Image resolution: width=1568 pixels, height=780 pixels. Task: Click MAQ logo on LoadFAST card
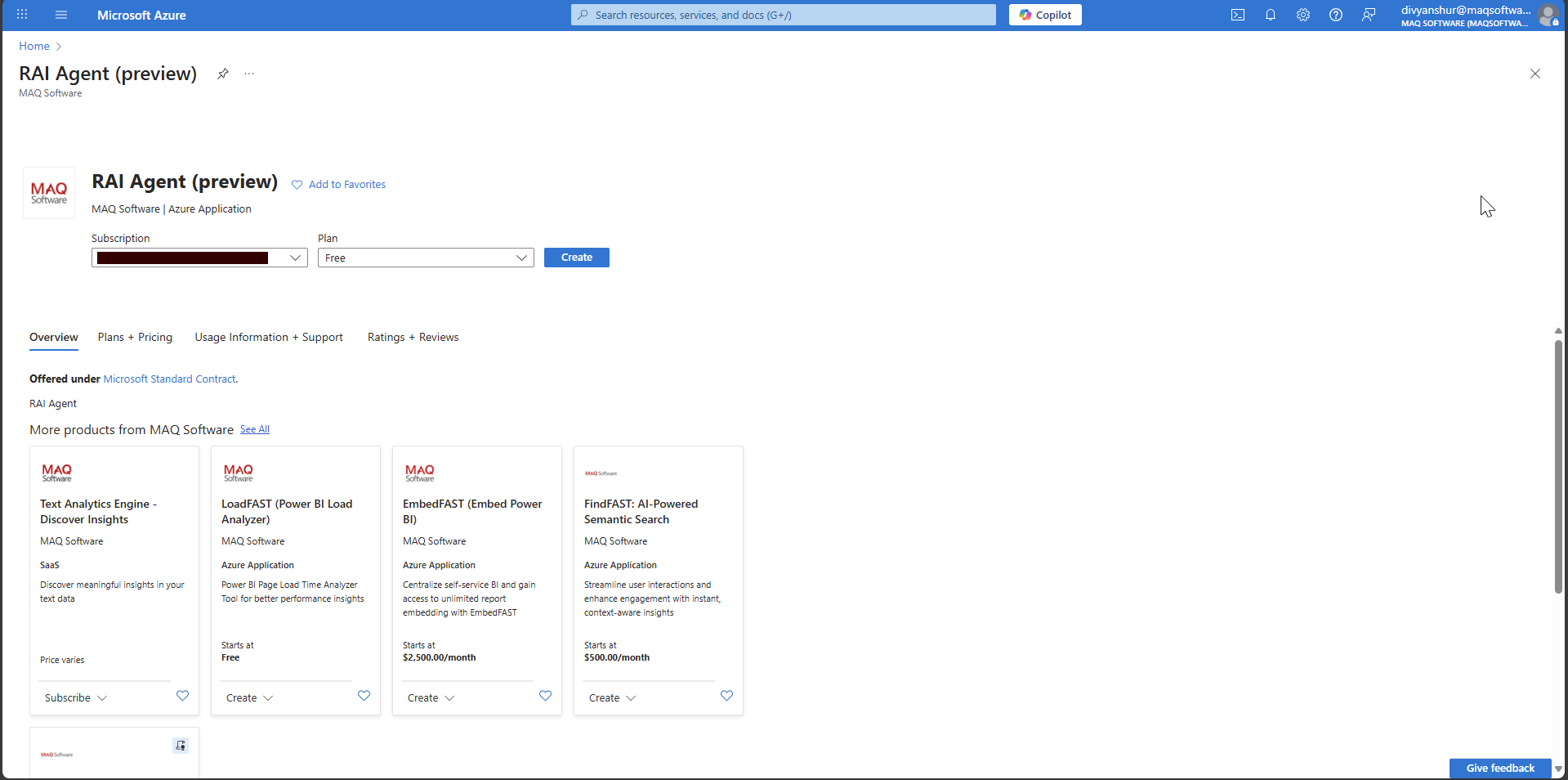(238, 473)
